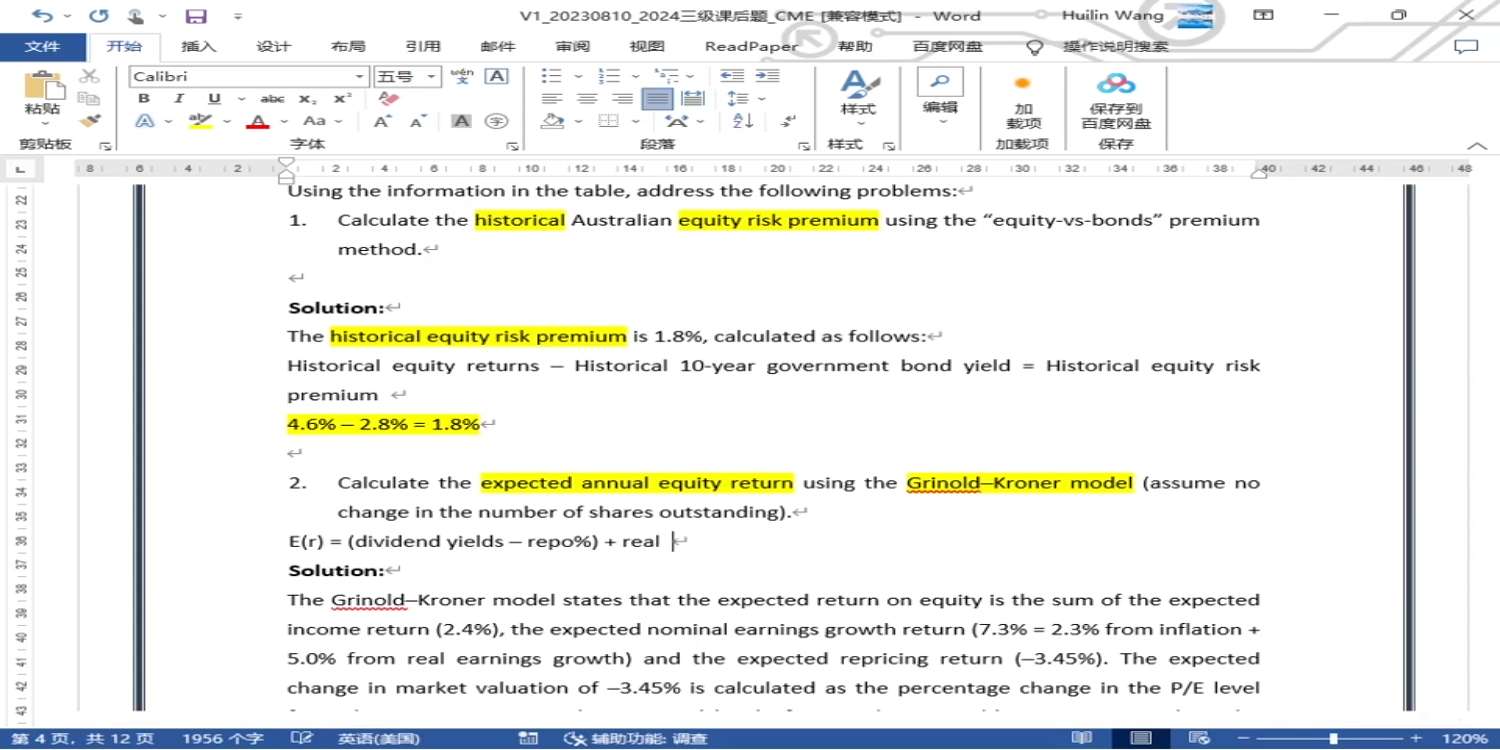Switch to the 插入 Insert tab

(199, 46)
